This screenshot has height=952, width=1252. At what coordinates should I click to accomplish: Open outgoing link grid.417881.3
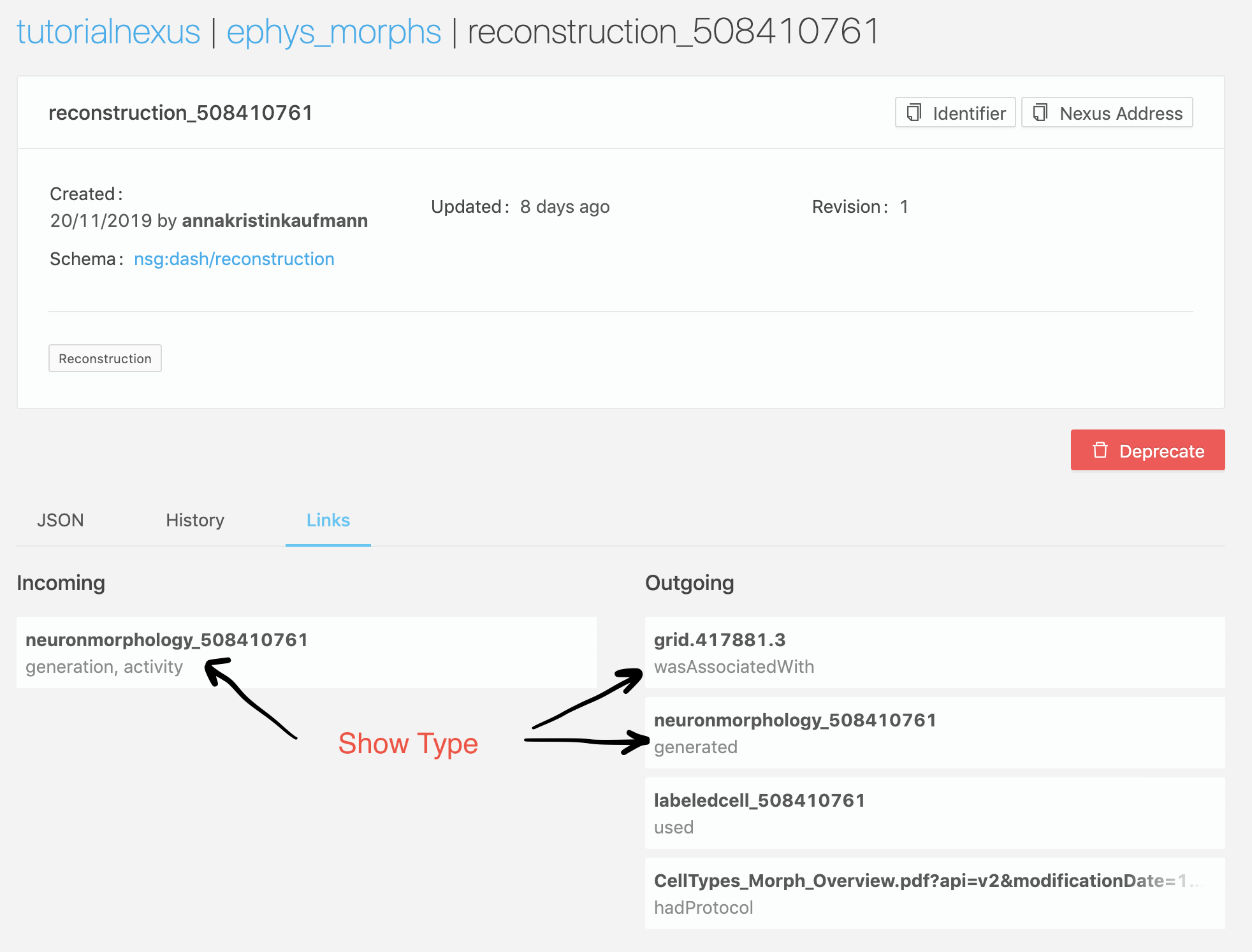point(720,640)
